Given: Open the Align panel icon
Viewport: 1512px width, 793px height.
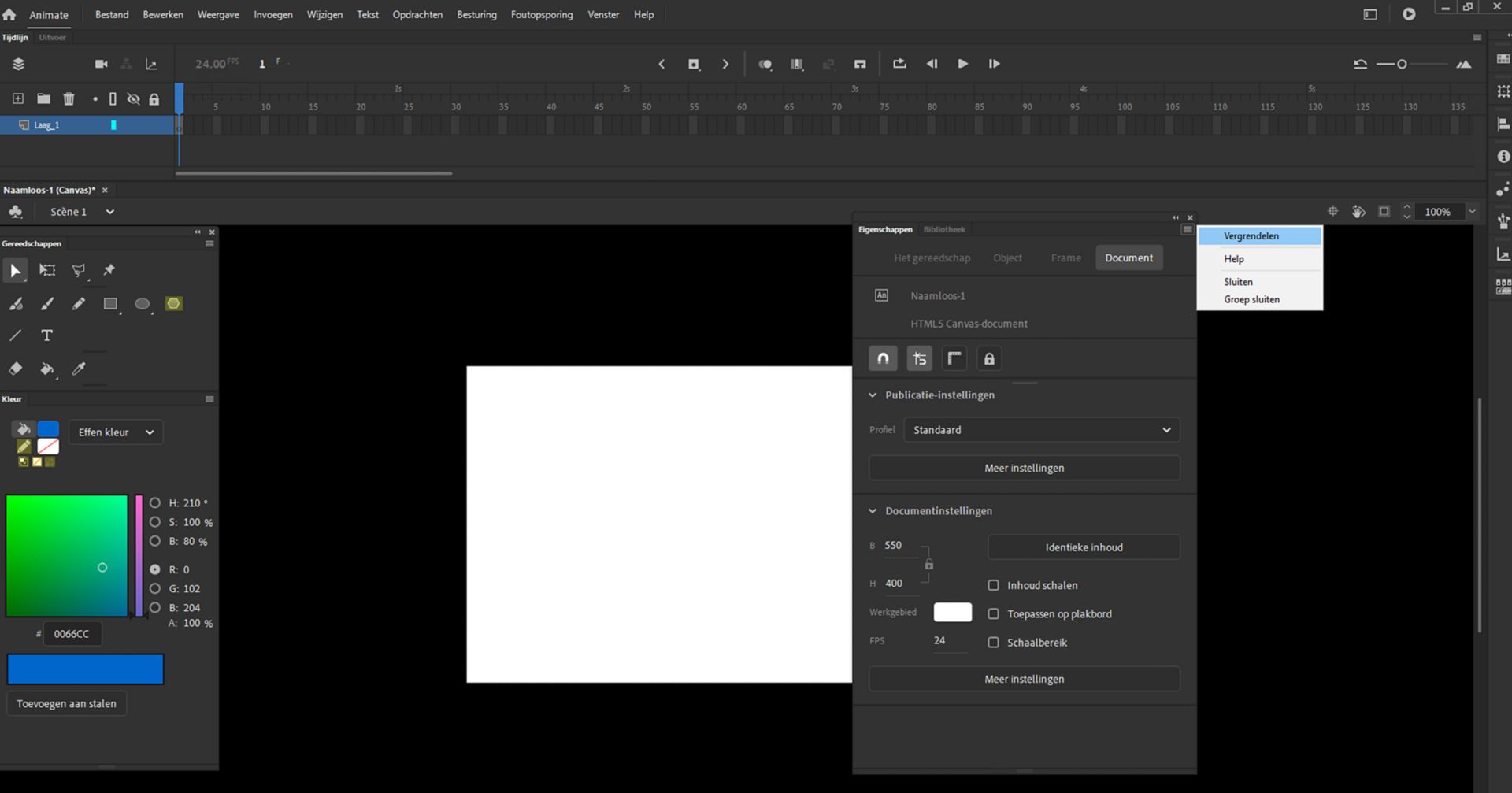Looking at the screenshot, I should point(1503,124).
